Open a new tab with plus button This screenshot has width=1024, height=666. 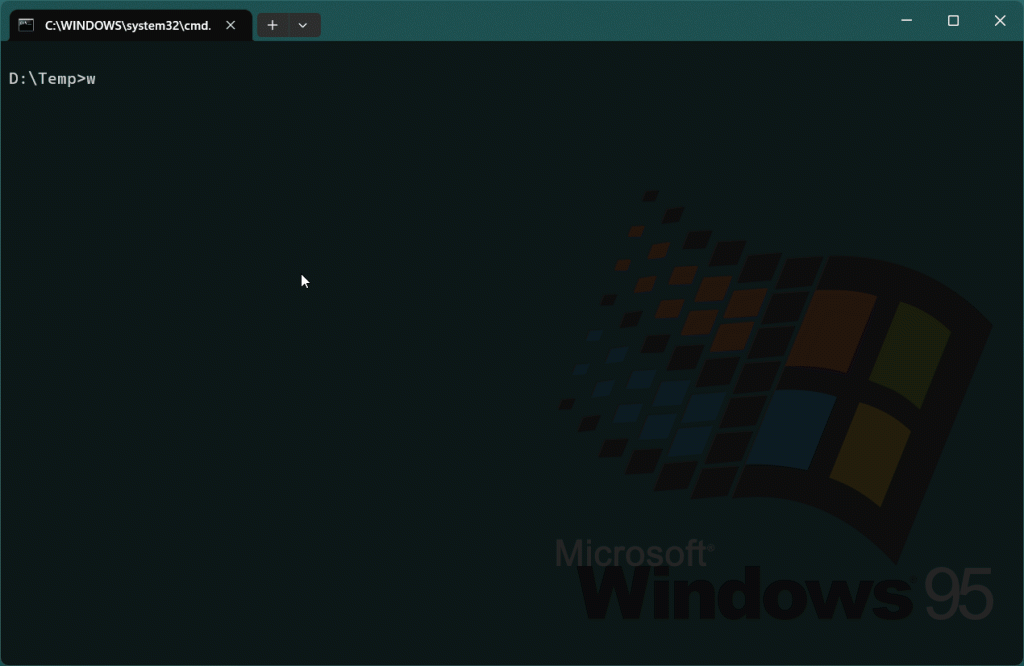tap(272, 25)
